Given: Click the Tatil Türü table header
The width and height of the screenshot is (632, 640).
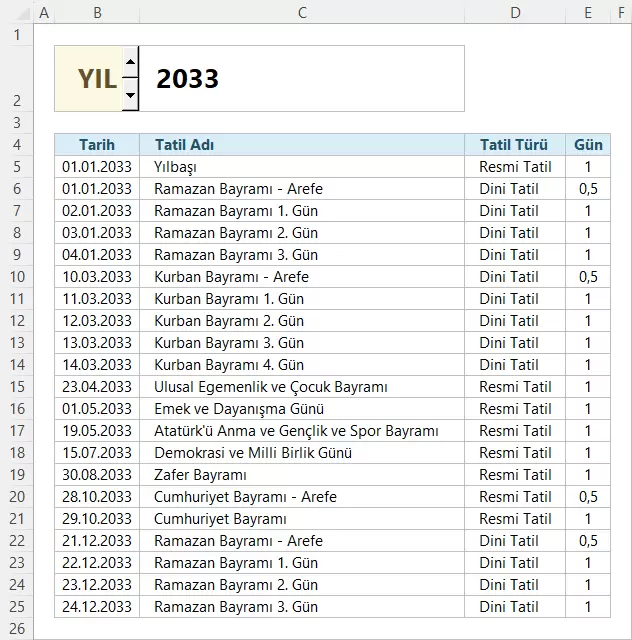Looking at the screenshot, I should [x=515, y=144].
